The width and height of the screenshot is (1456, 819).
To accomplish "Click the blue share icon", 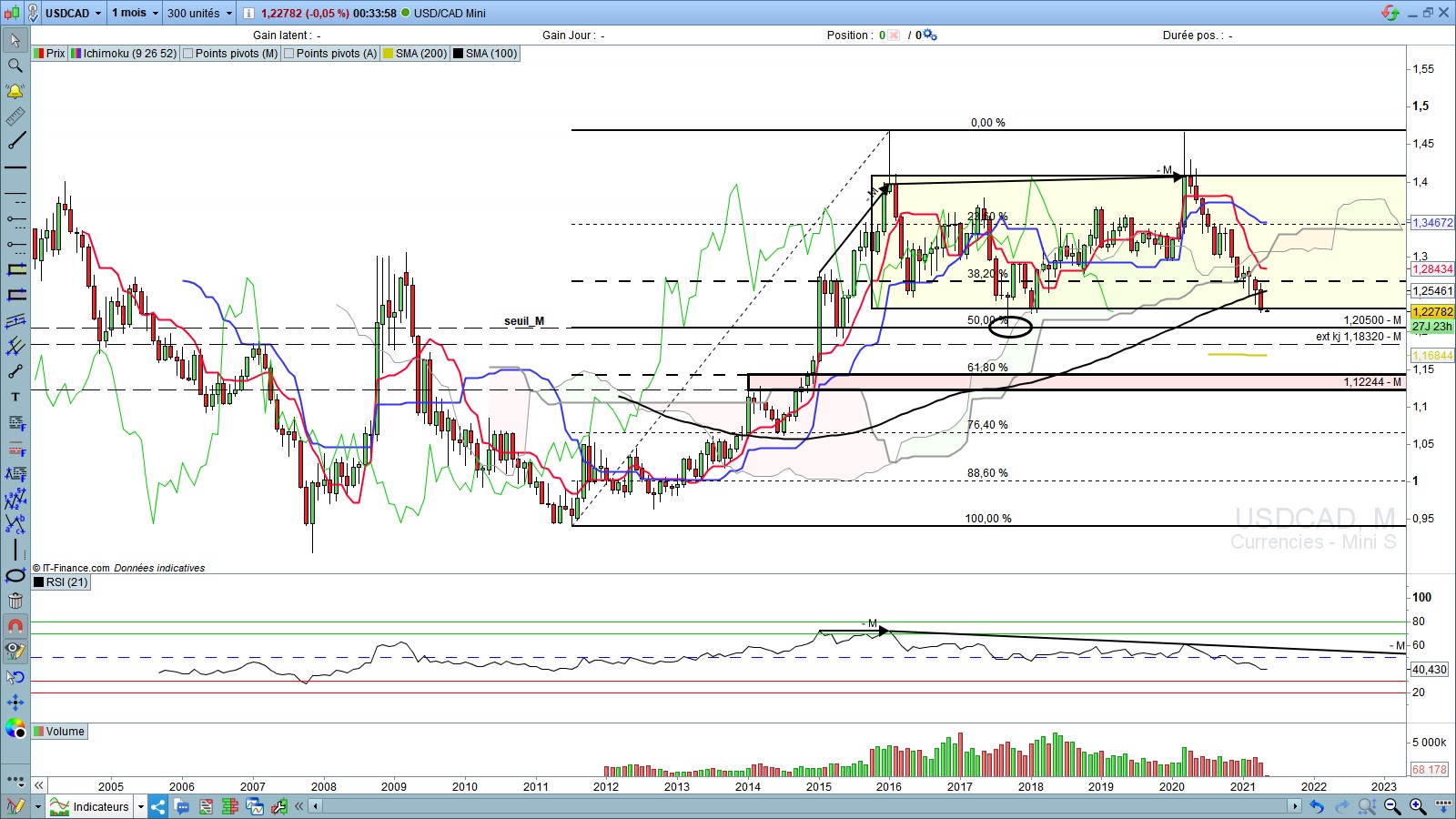I will [158, 806].
